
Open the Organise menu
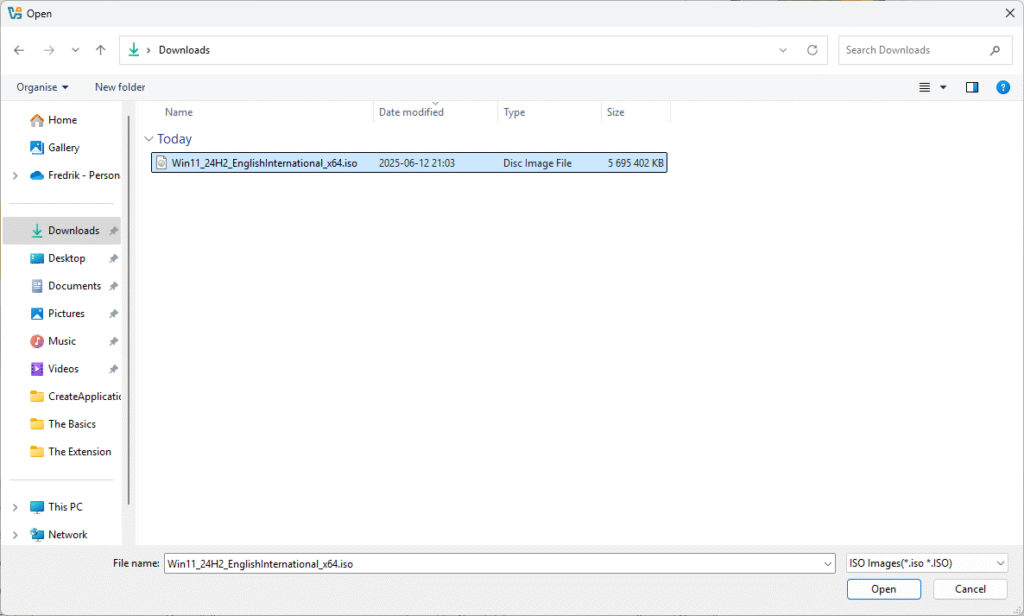[x=42, y=88]
